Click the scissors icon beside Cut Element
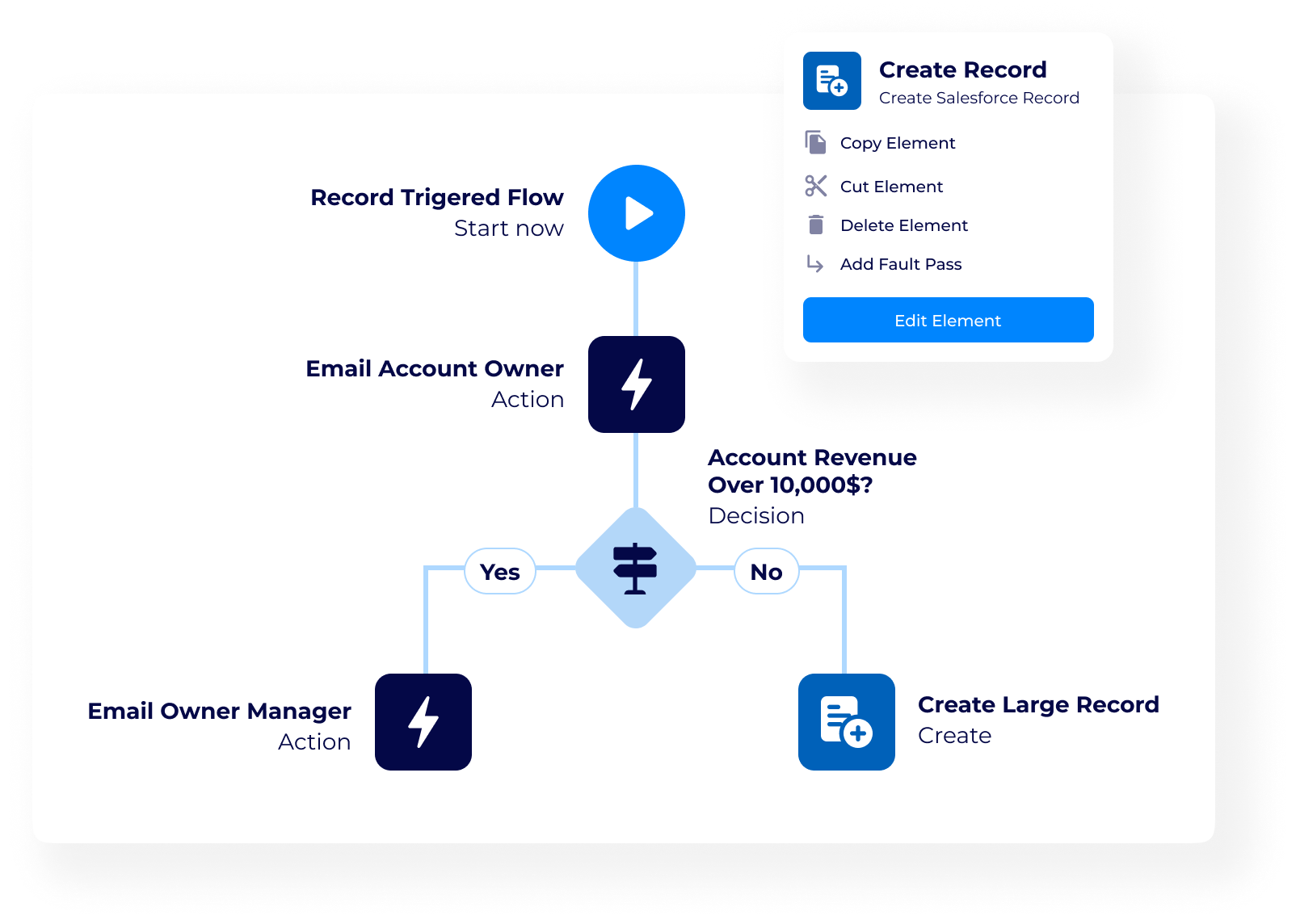This screenshot has width=1296, height=924. pyautogui.click(x=816, y=186)
